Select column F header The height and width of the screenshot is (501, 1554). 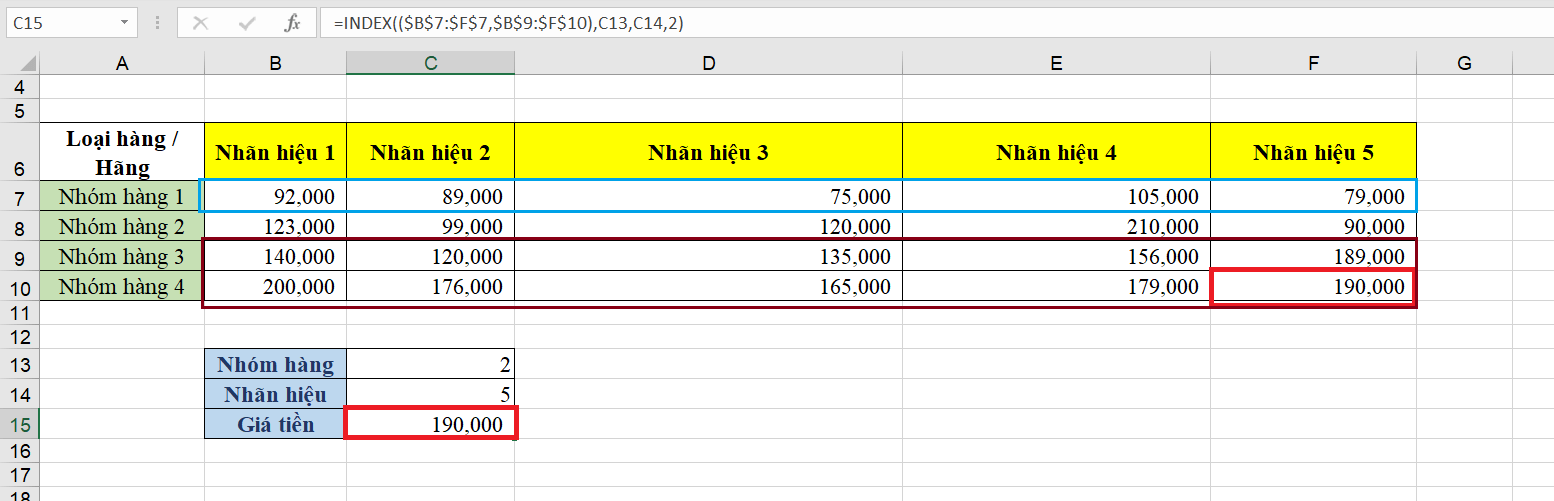[x=1312, y=63]
